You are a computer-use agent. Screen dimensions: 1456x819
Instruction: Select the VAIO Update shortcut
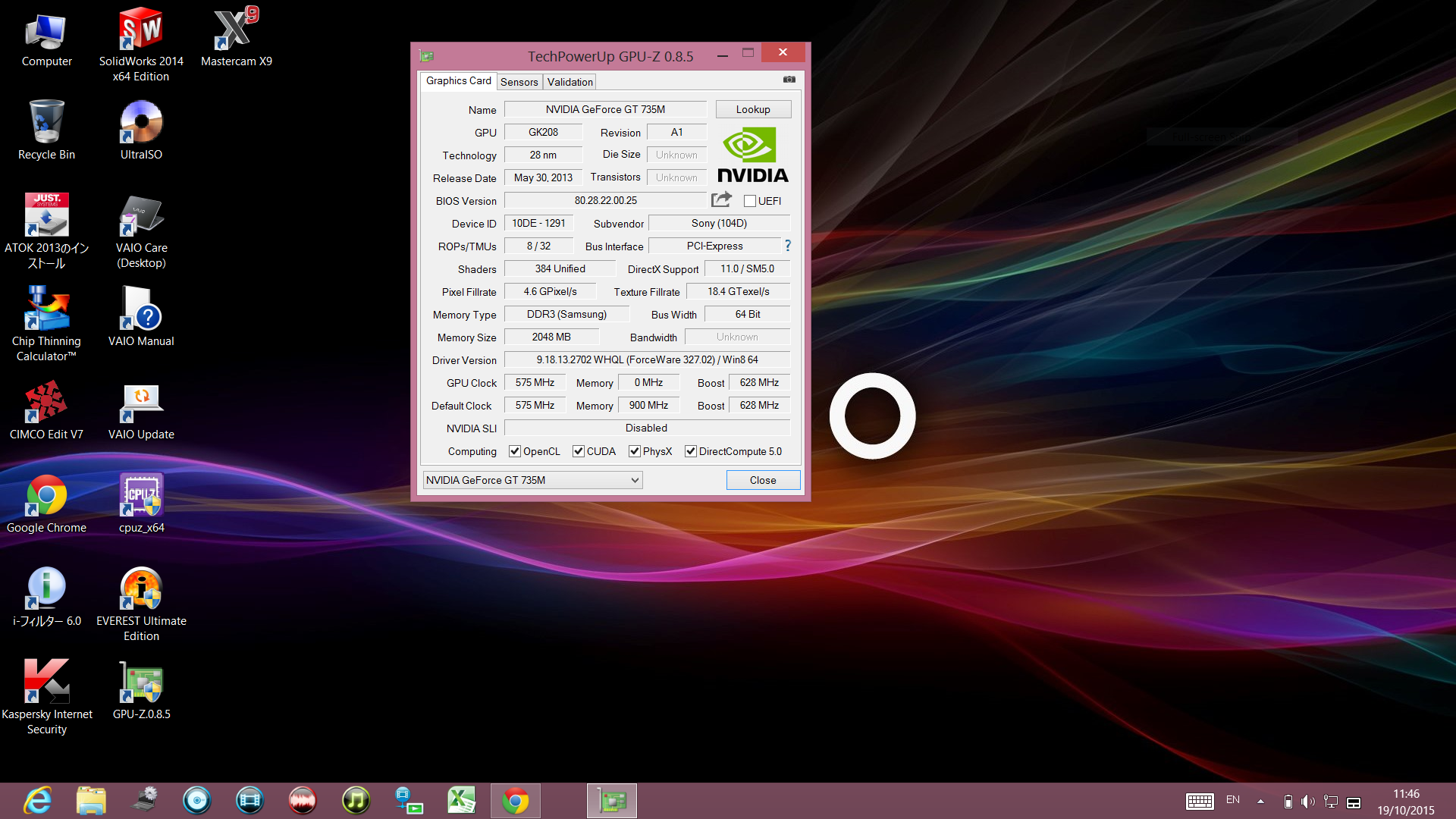(x=141, y=410)
